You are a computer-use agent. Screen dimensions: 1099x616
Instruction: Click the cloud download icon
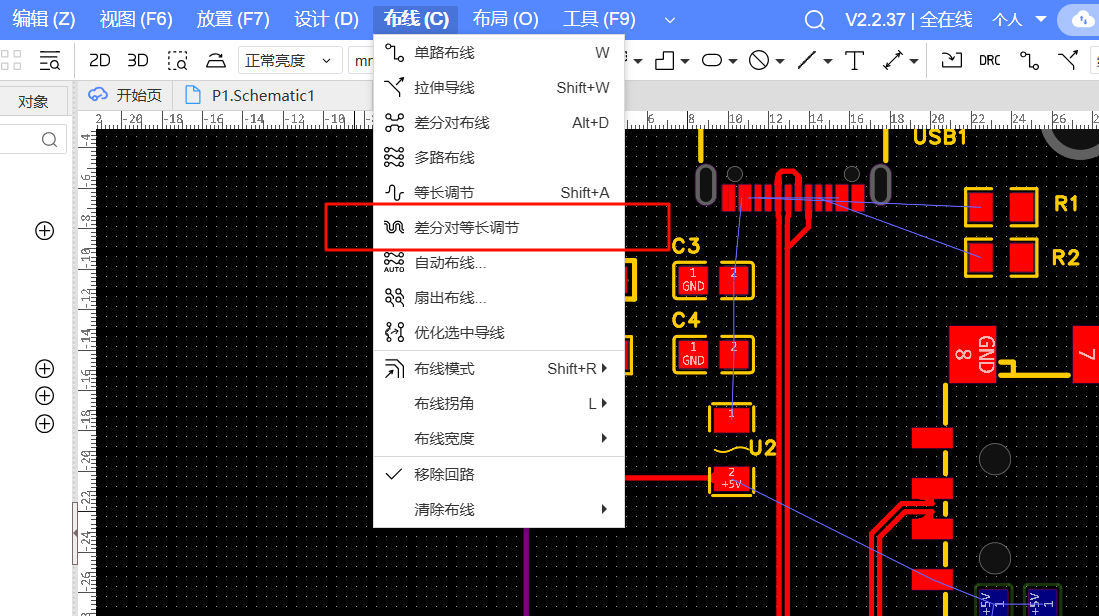pos(1083,20)
